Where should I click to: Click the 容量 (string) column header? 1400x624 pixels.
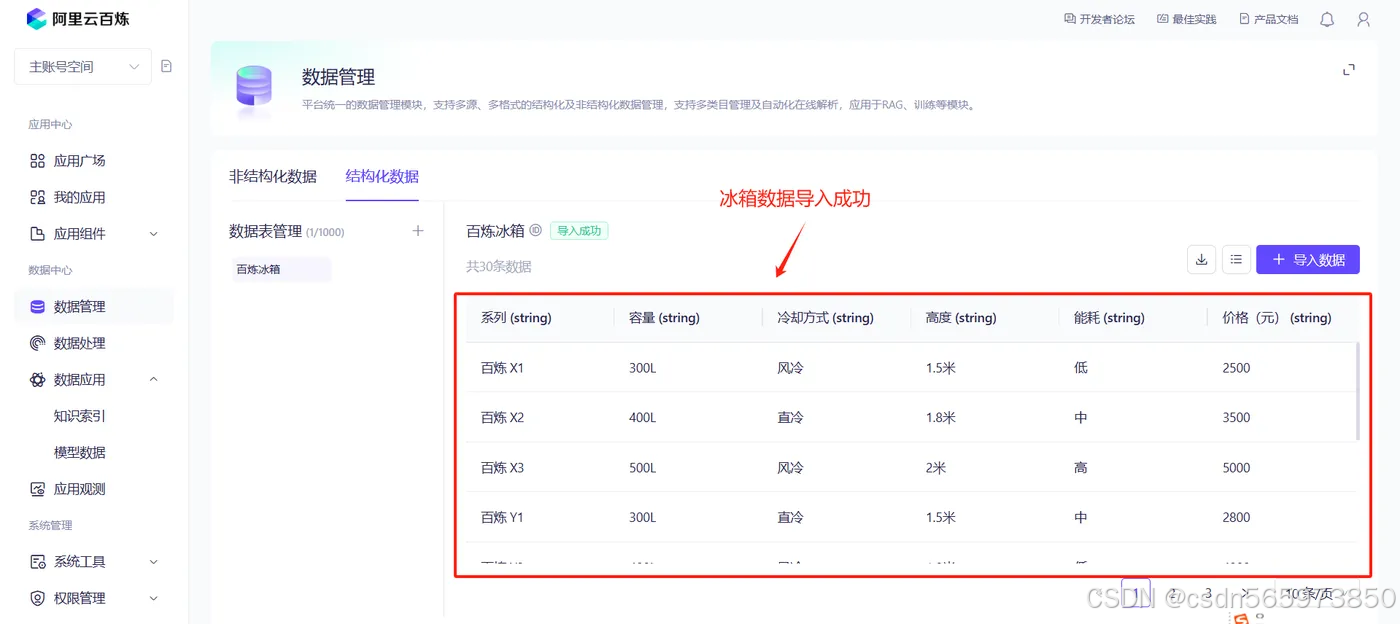664,318
